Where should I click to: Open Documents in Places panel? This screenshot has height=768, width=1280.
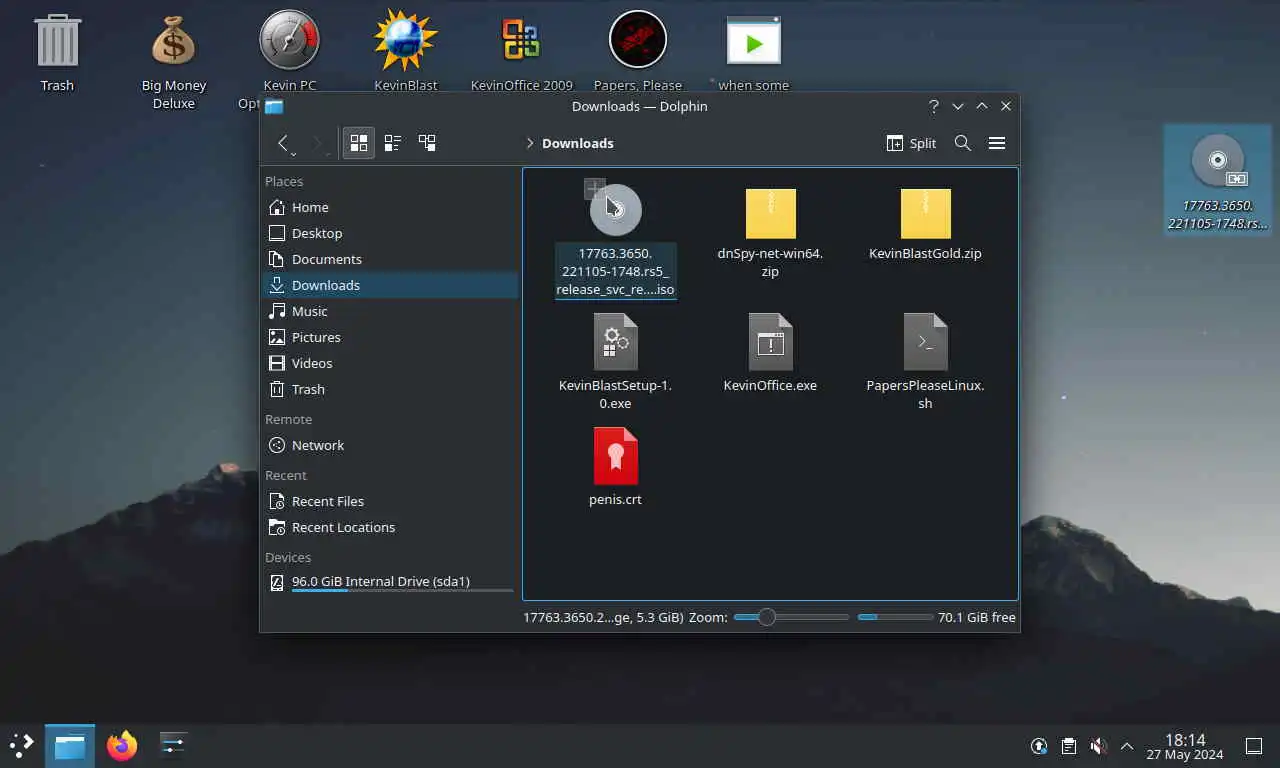pyautogui.click(x=389, y=259)
